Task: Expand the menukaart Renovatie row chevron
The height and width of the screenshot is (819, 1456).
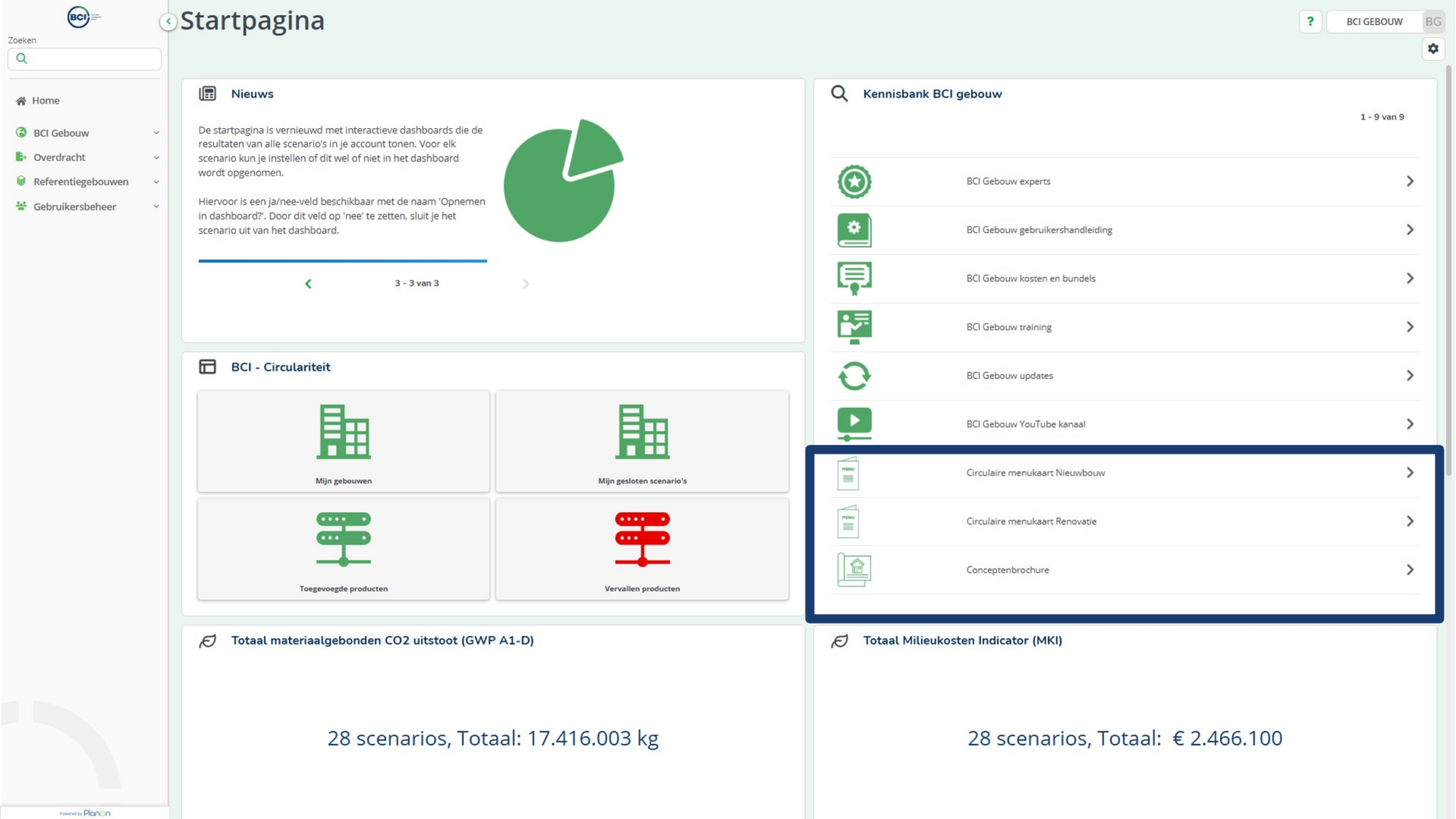Action: click(1410, 521)
